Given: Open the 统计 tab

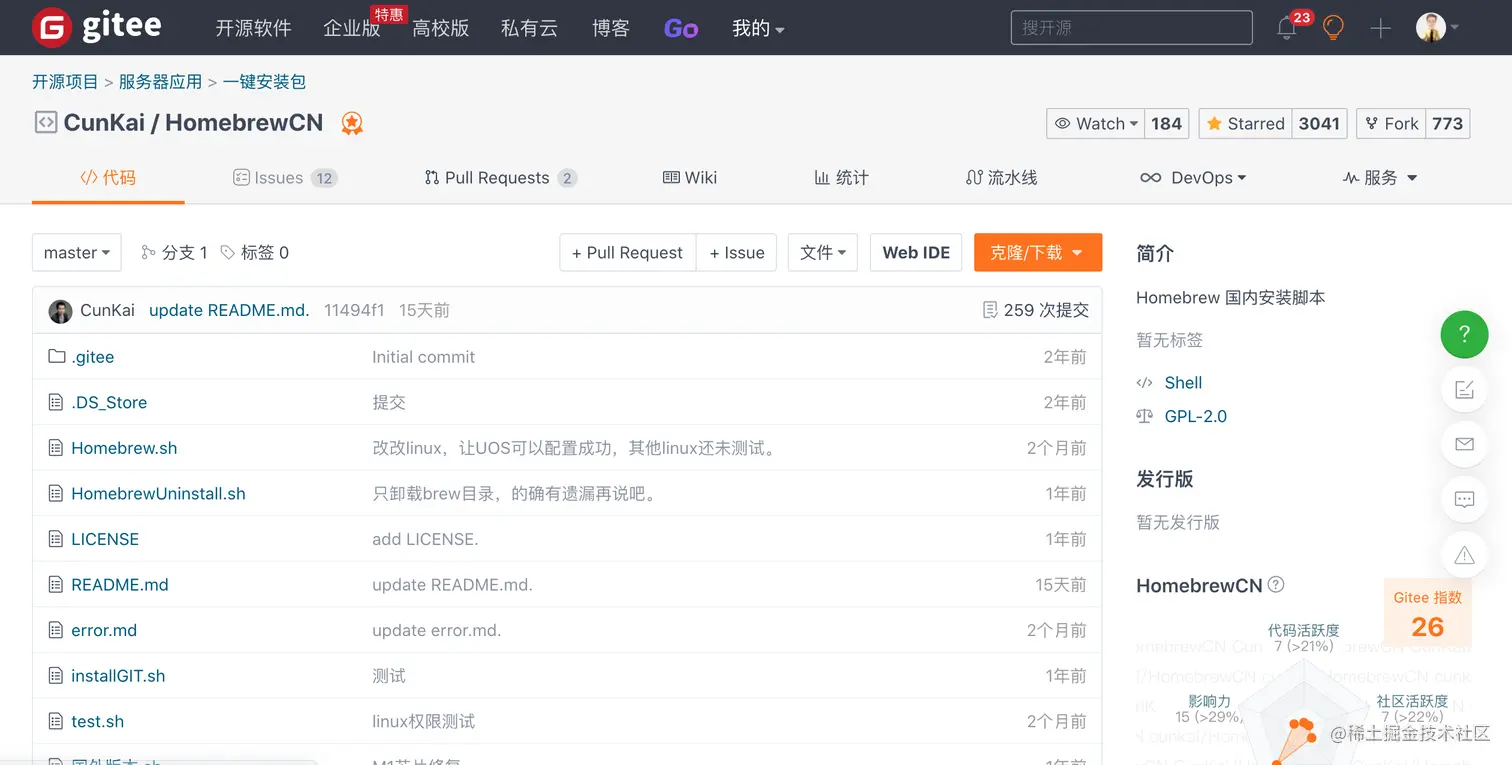Looking at the screenshot, I should [x=841, y=177].
